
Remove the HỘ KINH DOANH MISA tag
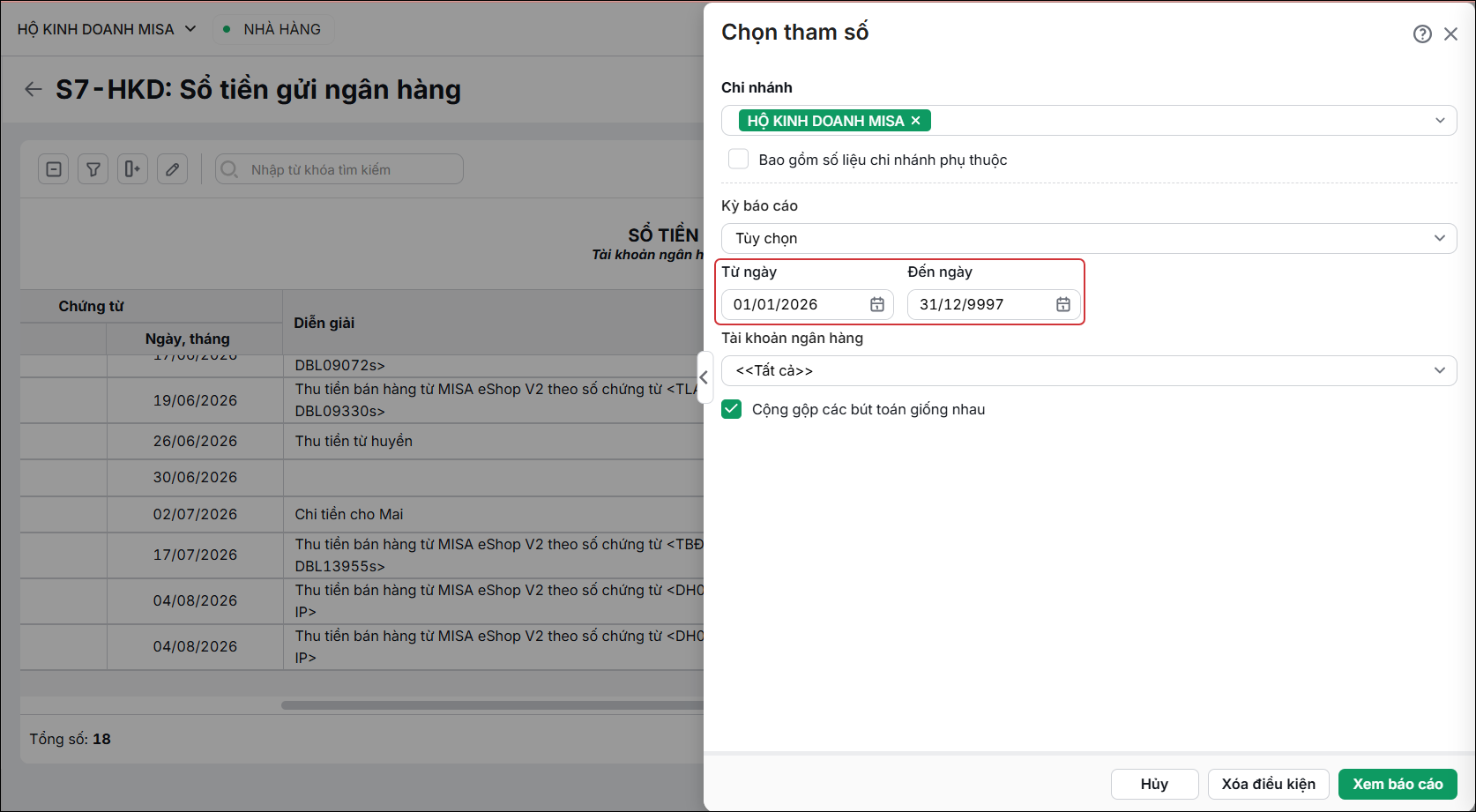click(915, 121)
